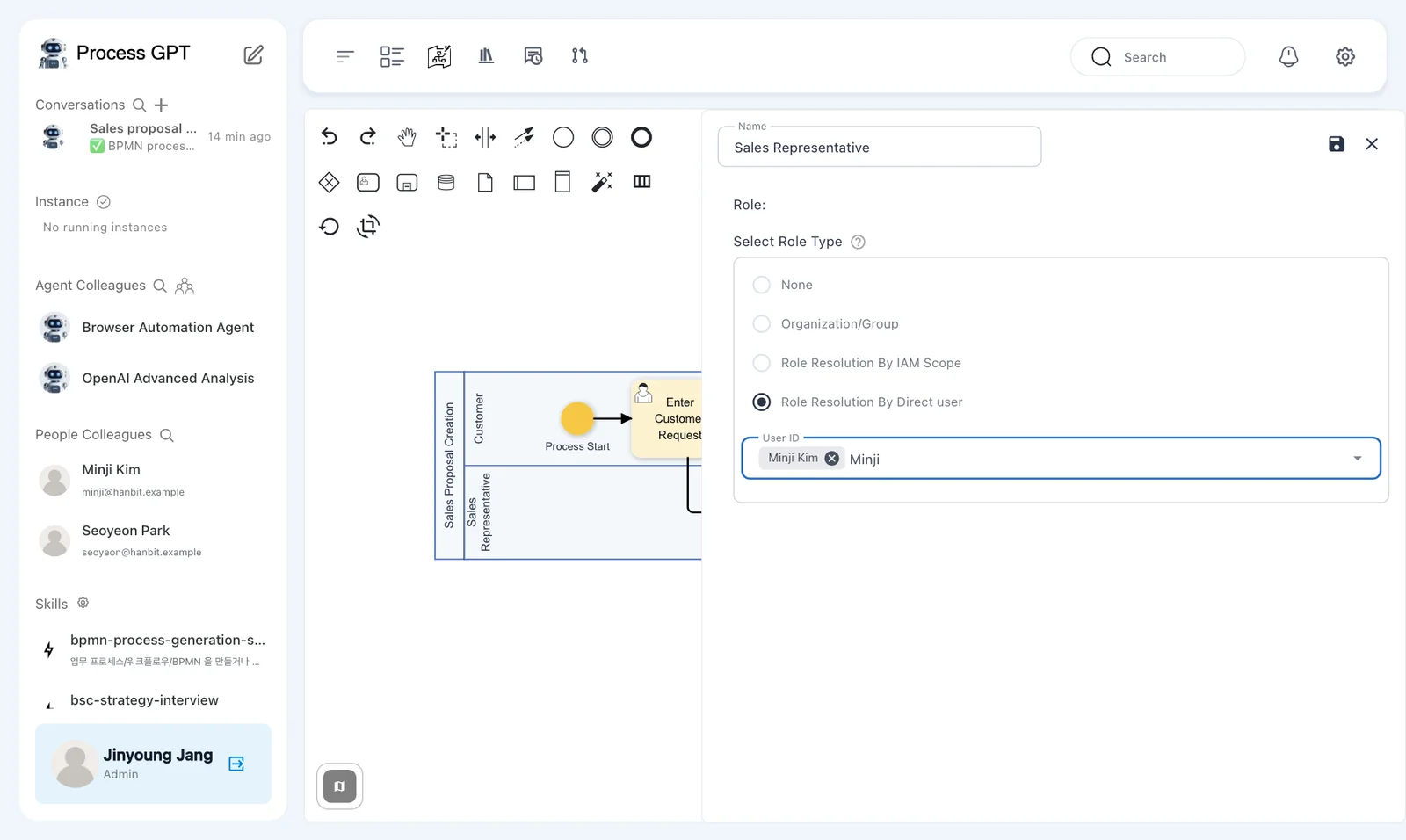Open the Sales proposal conversation
This screenshot has height=840, width=1406.
point(154,137)
